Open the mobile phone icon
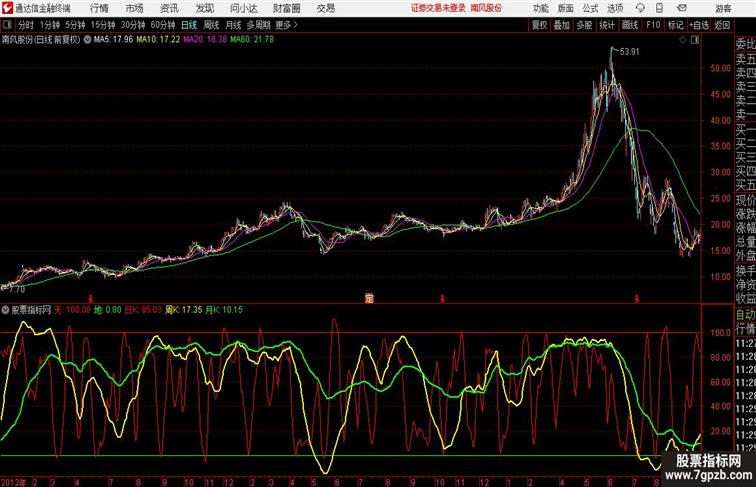The height and width of the screenshot is (487, 756). pos(659,8)
